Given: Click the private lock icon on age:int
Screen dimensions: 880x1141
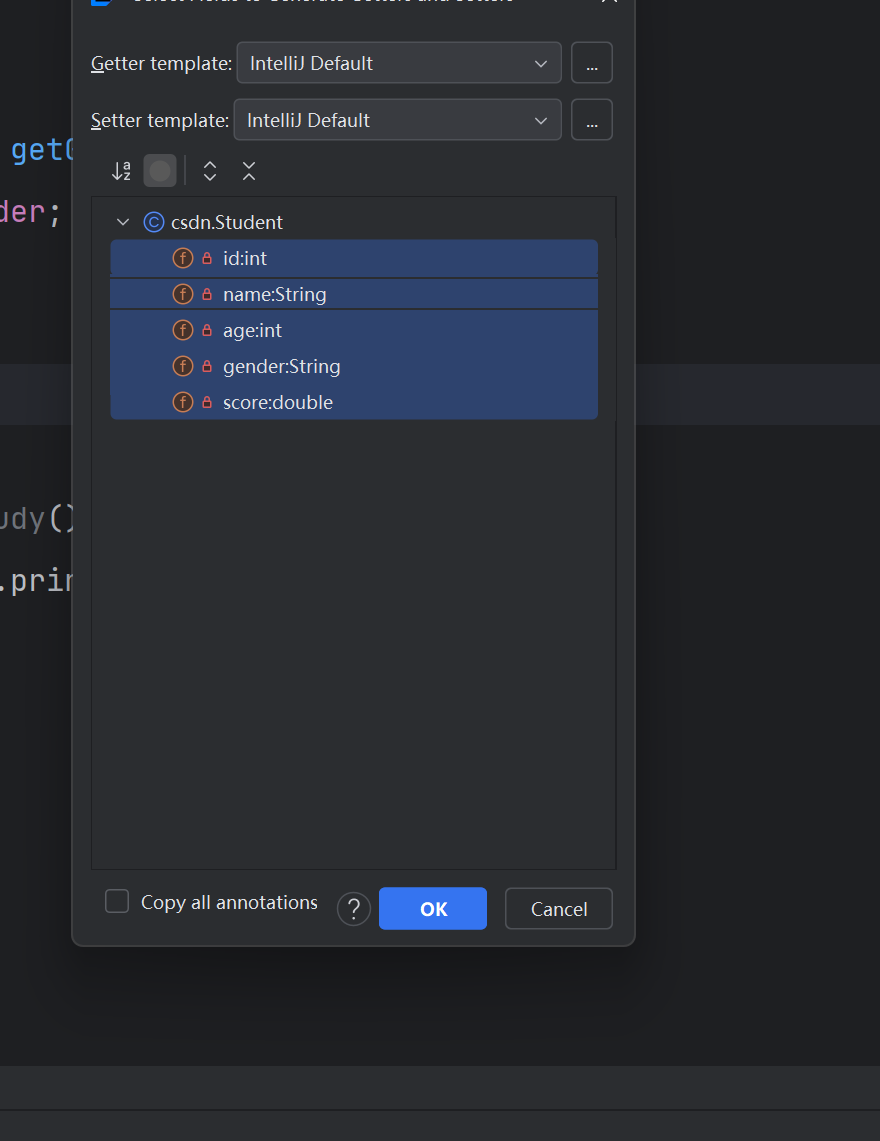Looking at the screenshot, I should pos(207,330).
